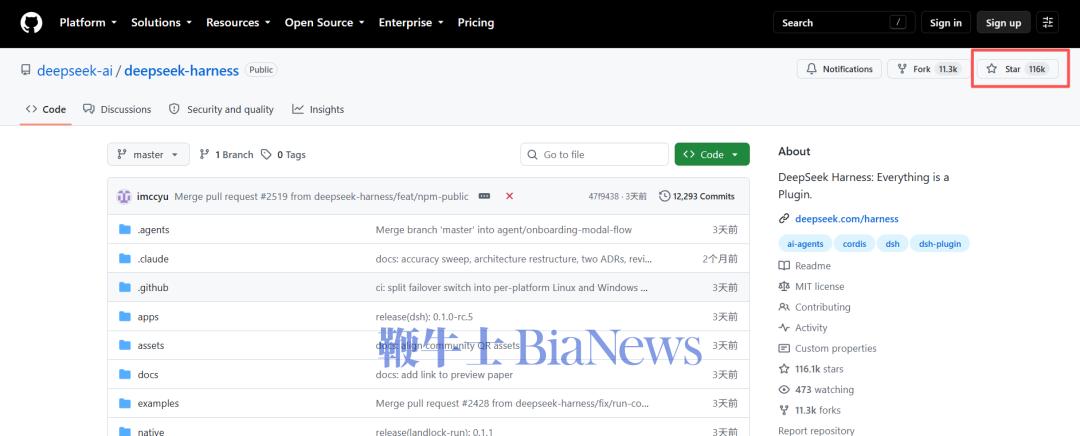1080x436 pixels.
Task: Click the fork count 11.3k
Action: click(948, 69)
